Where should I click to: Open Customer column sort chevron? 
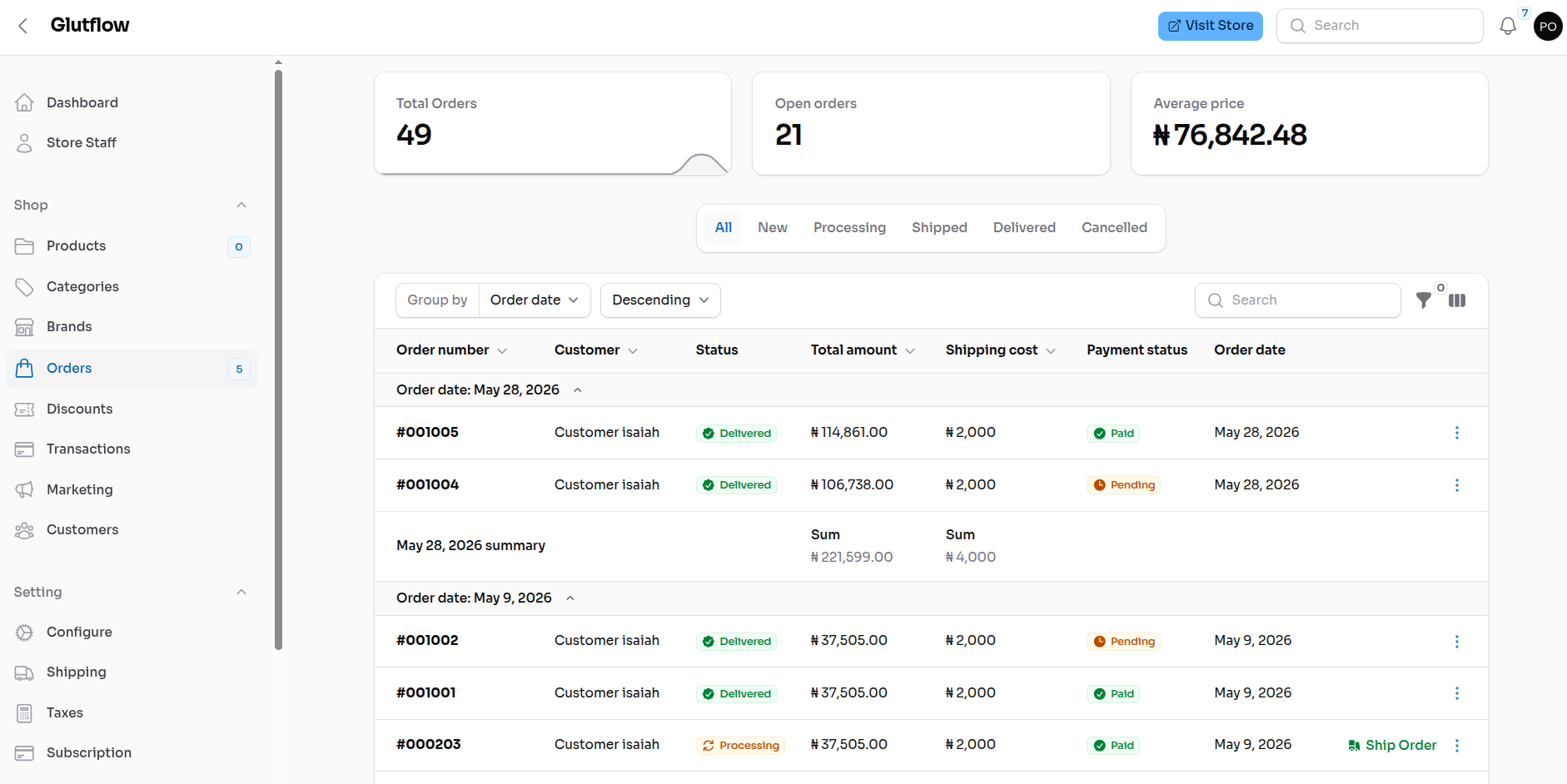point(633,351)
